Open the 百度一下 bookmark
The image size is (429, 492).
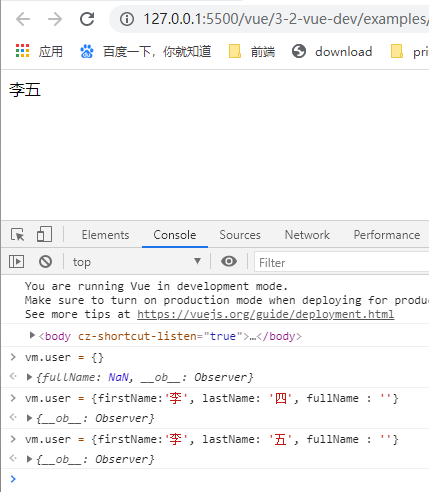pos(145,52)
